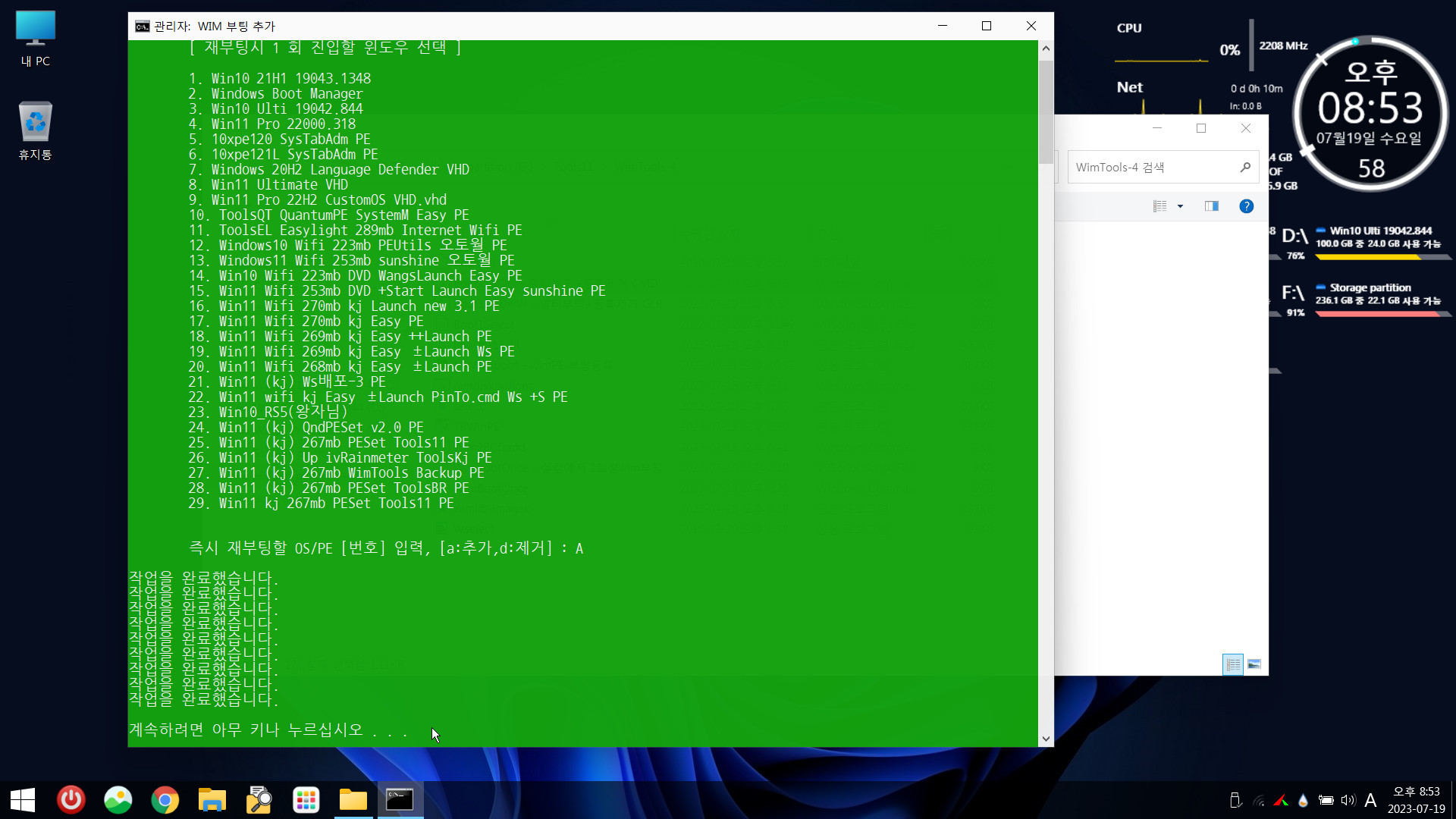Click the 'Win11 Ultimate VHD' entry line
Image resolution: width=1456 pixels, height=819 pixels.
[x=268, y=185]
